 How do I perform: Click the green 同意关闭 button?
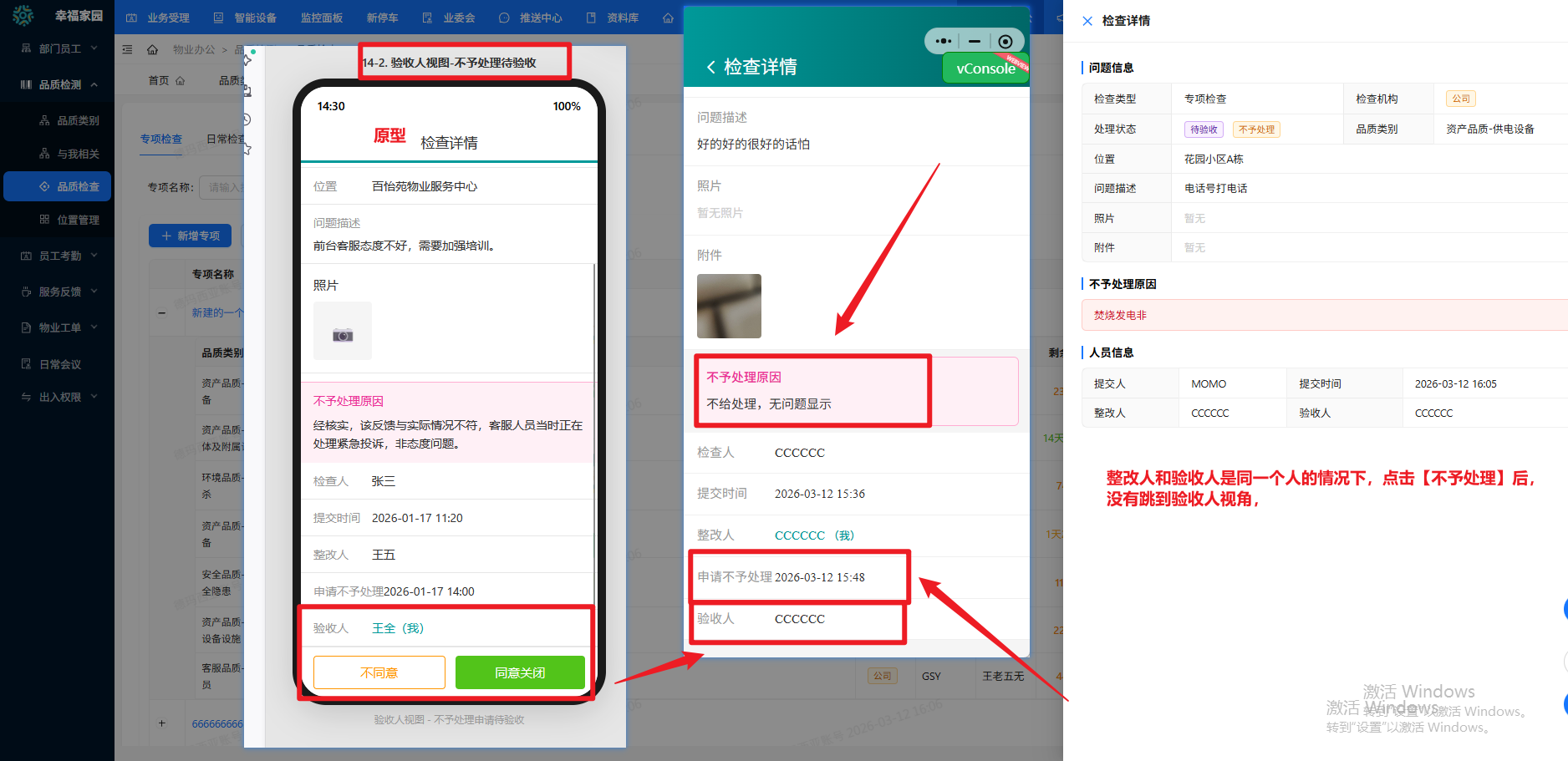point(519,672)
